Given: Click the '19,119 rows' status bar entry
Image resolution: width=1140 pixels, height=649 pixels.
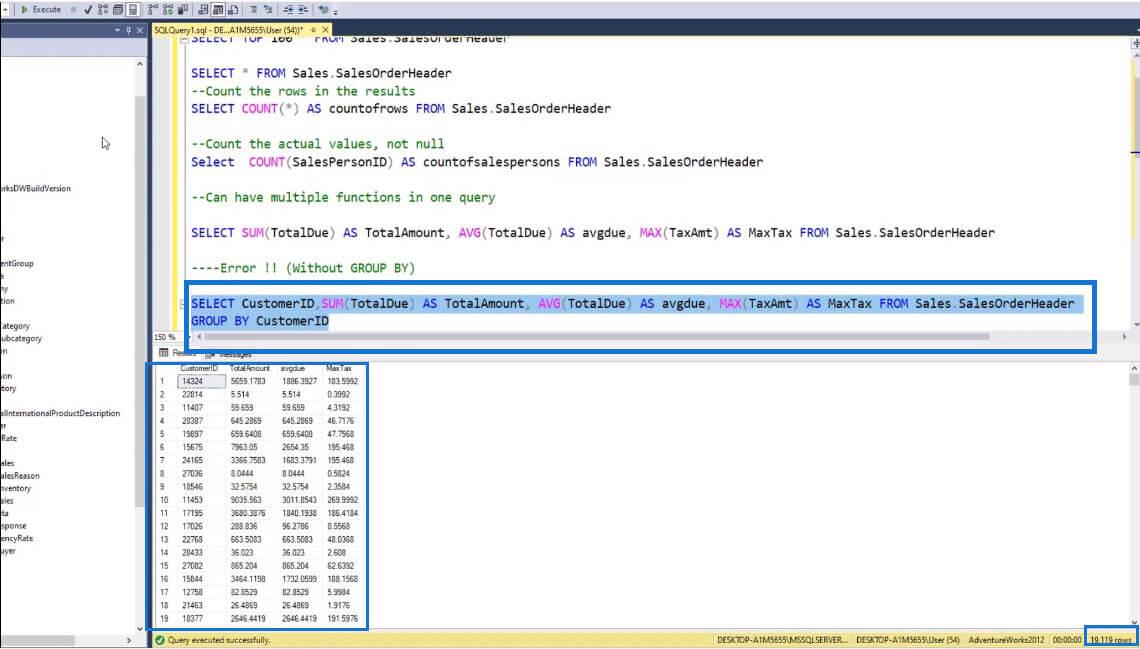Looking at the screenshot, I should [1110, 640].
